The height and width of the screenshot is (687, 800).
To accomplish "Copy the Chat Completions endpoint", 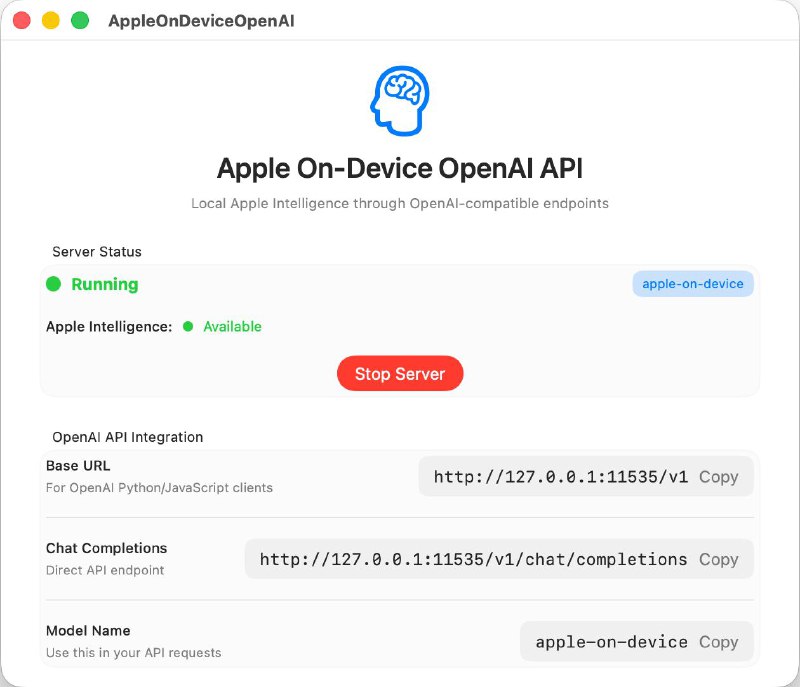I will [x=719, y=559].
